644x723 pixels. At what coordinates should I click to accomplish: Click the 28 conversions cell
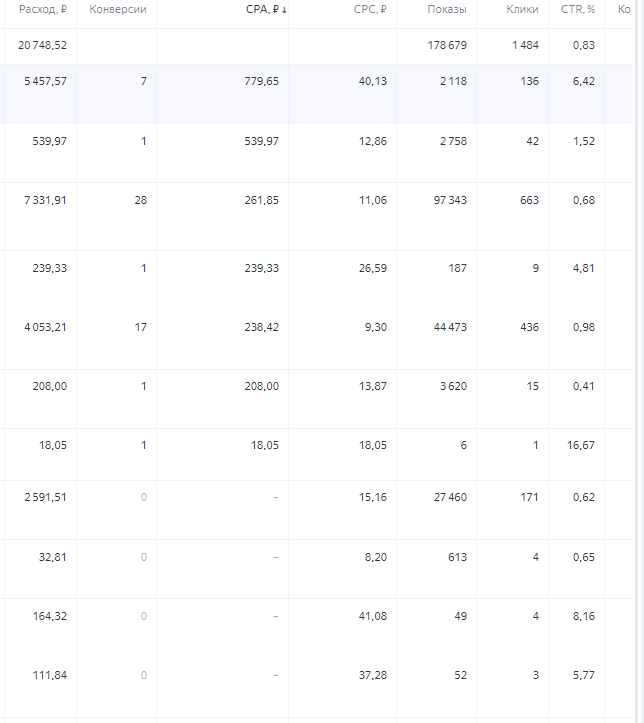point(140,201)
